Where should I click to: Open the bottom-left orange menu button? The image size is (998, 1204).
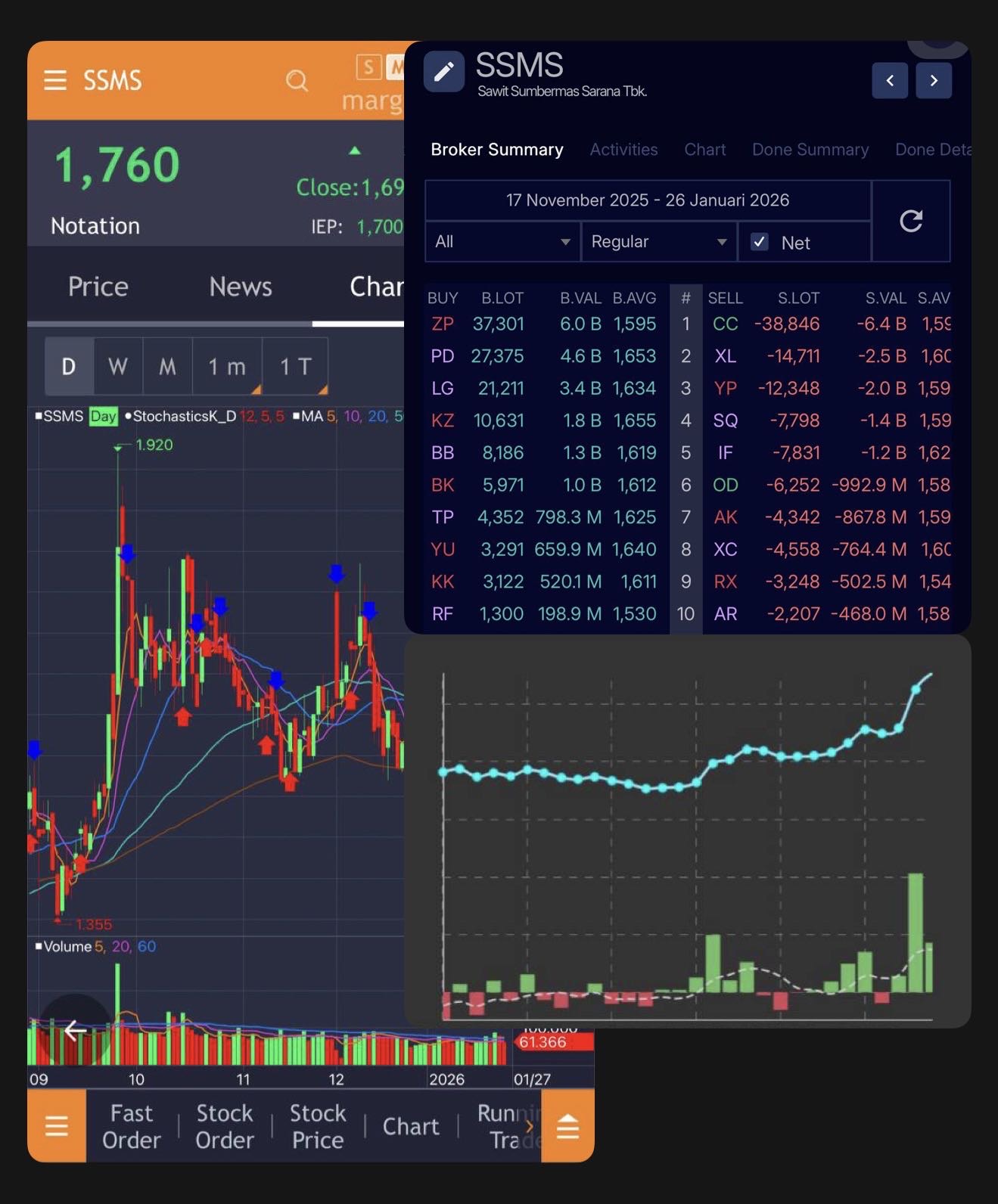(x=57, y=1126)
